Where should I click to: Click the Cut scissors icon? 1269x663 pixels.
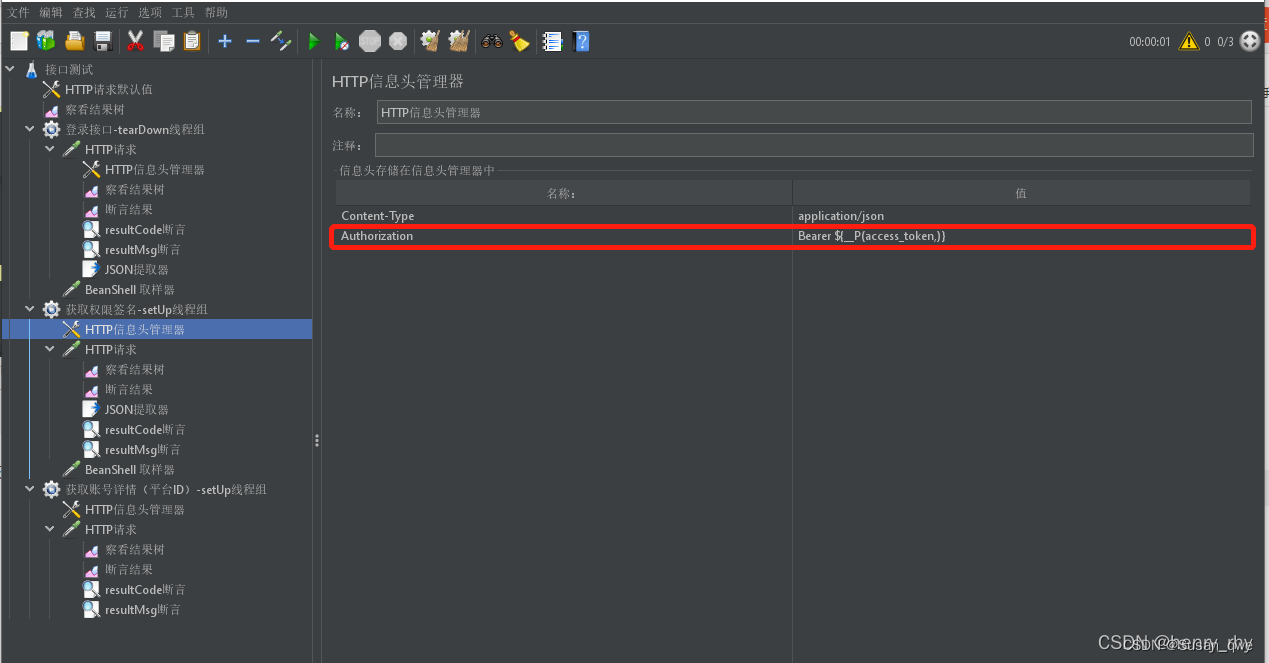136,41
